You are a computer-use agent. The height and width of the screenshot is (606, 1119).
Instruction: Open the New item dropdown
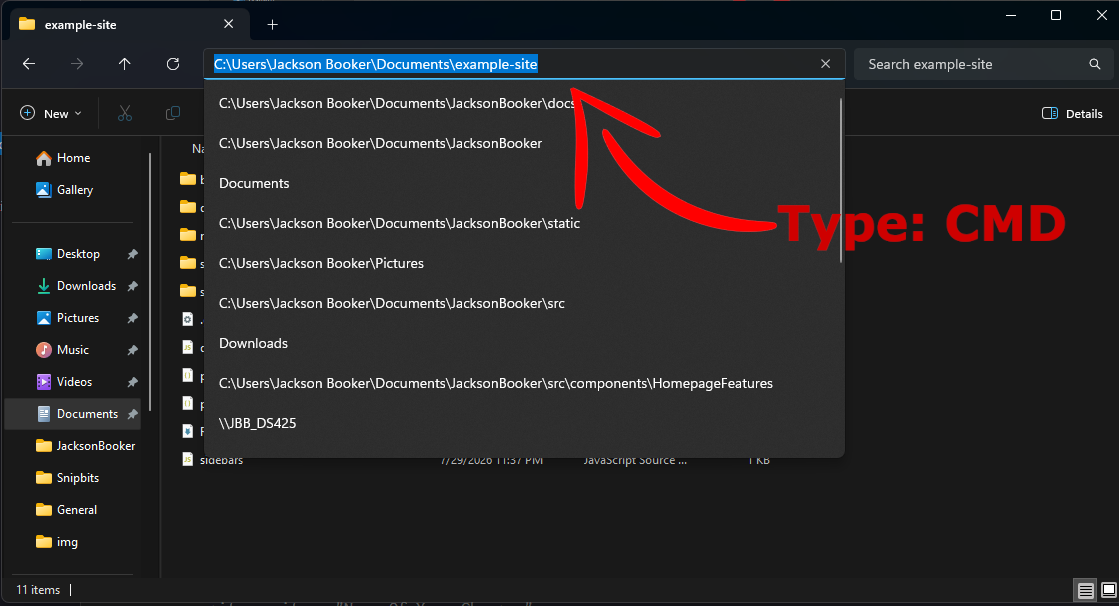click(x=51, y=113)
